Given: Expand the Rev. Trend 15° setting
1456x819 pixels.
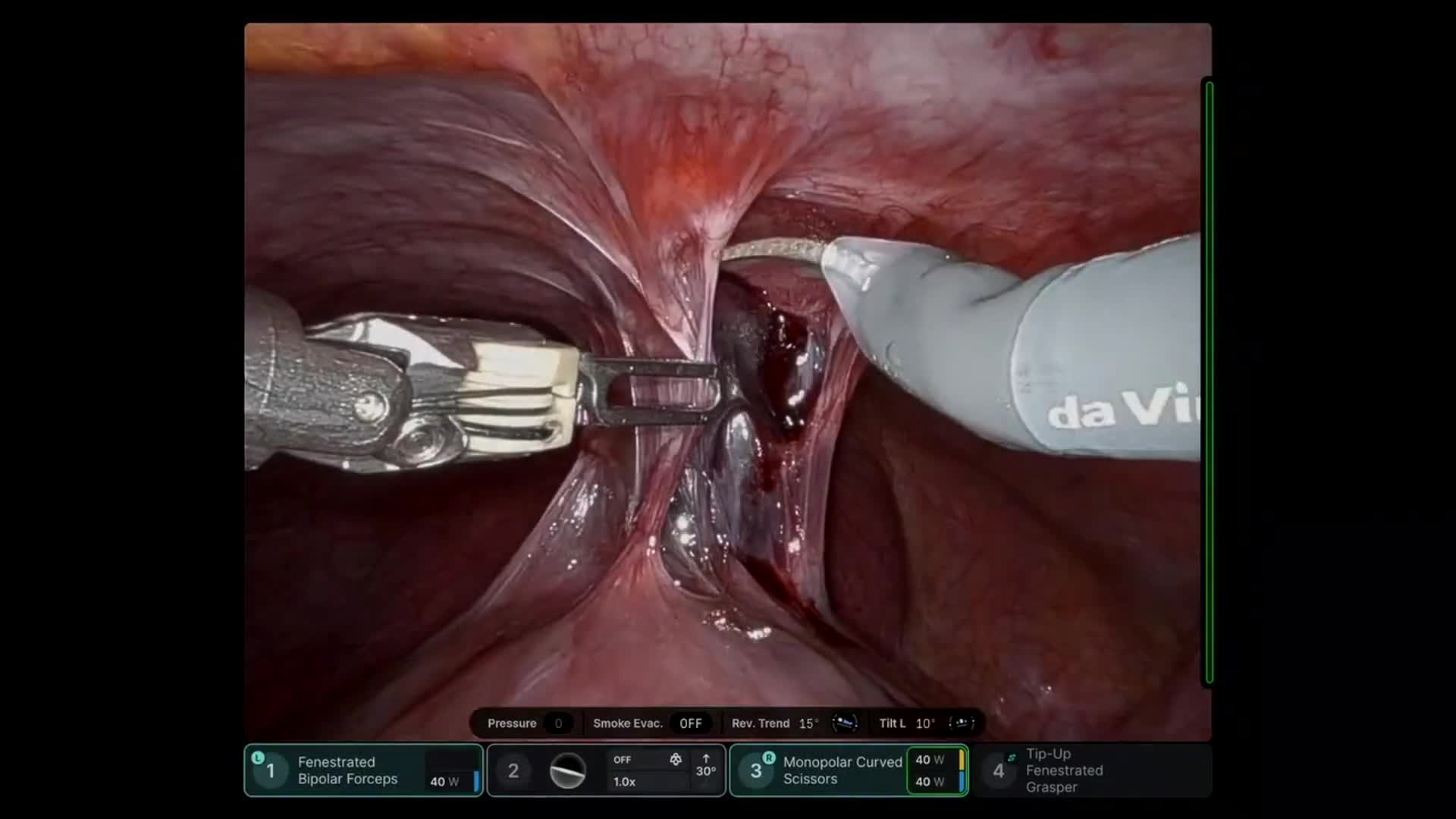Looking at the screenshot, I should coord(808,723).
